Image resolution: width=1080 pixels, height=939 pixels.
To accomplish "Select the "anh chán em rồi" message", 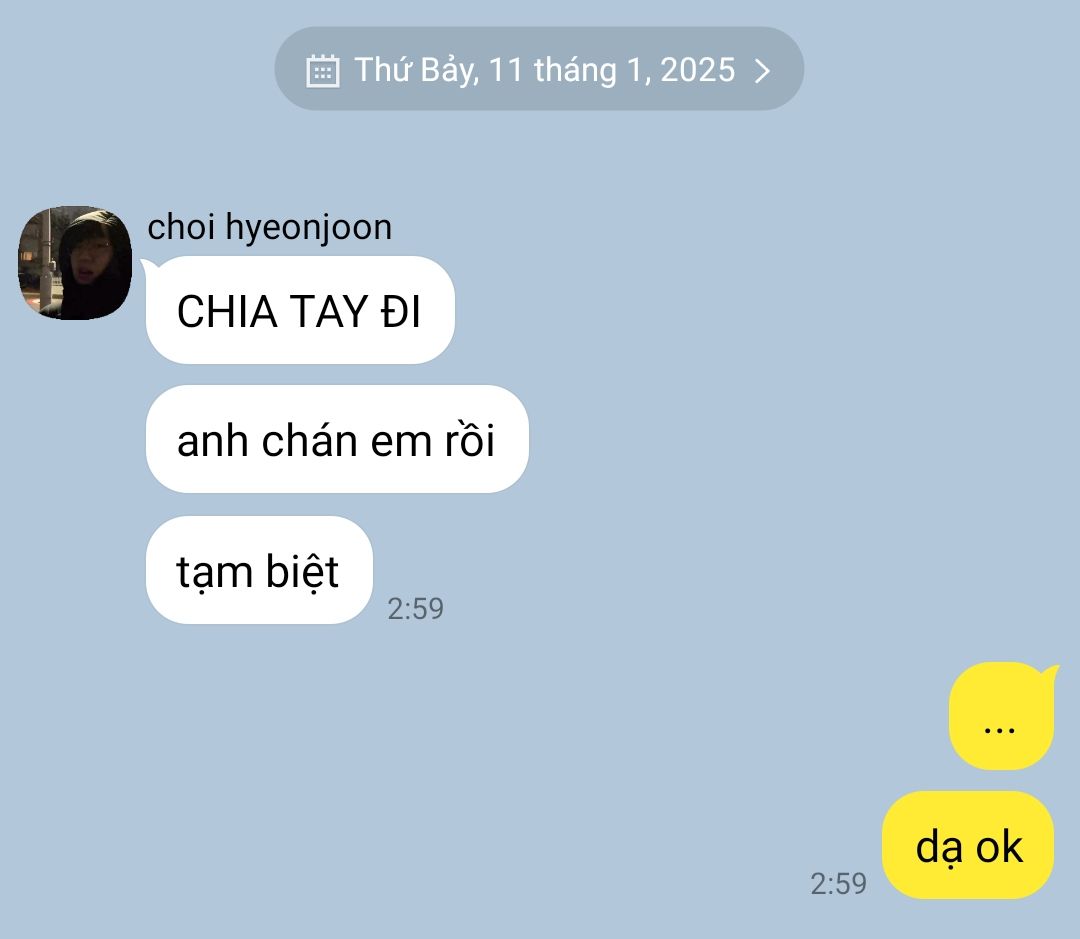I will 337,439.
